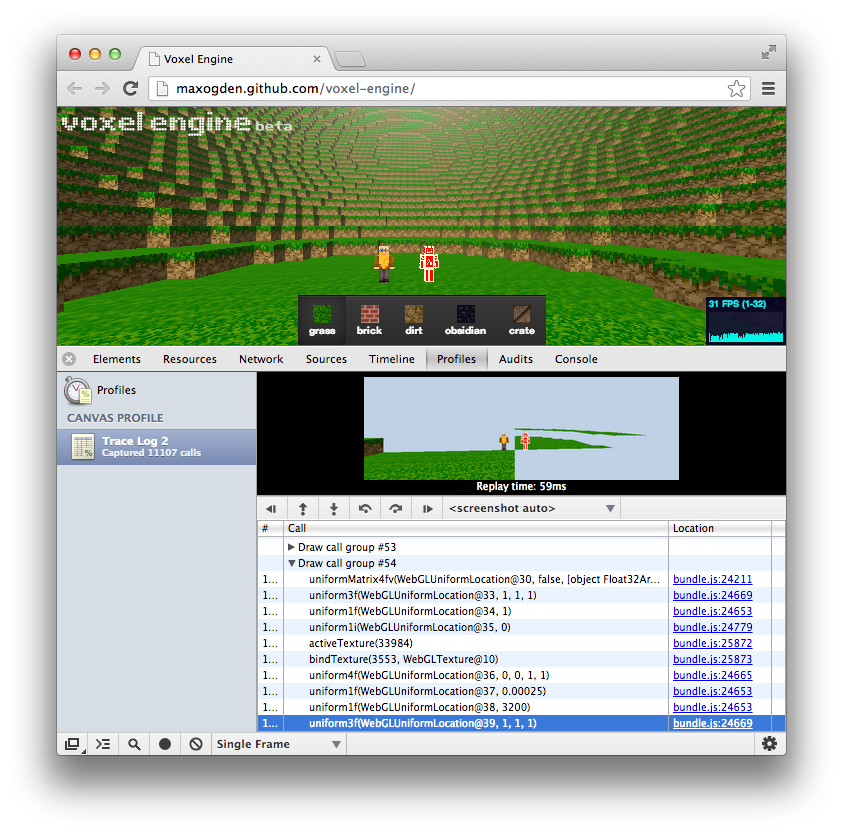
Task: Step forward one call with redo arrow
Action: (x=396, y=509)
